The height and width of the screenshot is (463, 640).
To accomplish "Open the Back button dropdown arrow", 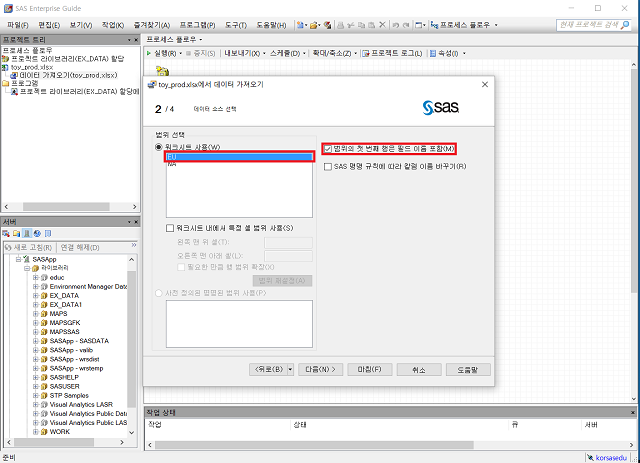I will click(x=290, y=370).
